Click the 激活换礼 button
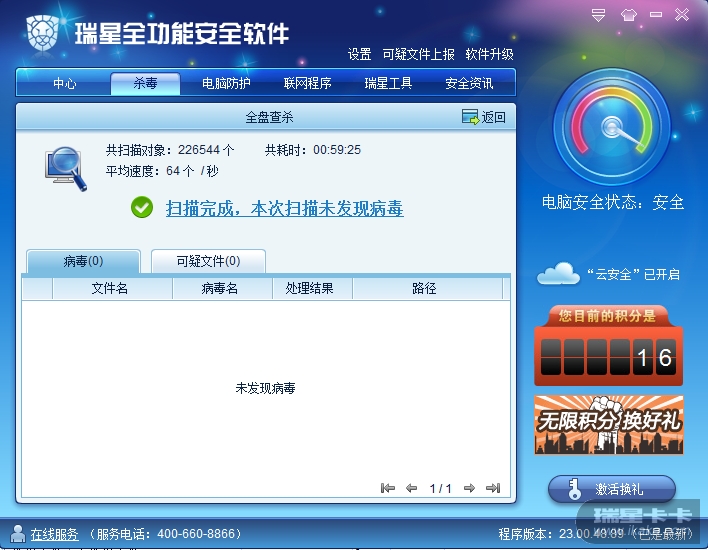The width and height of the screenshot is (708, 550). coord(612,489)
